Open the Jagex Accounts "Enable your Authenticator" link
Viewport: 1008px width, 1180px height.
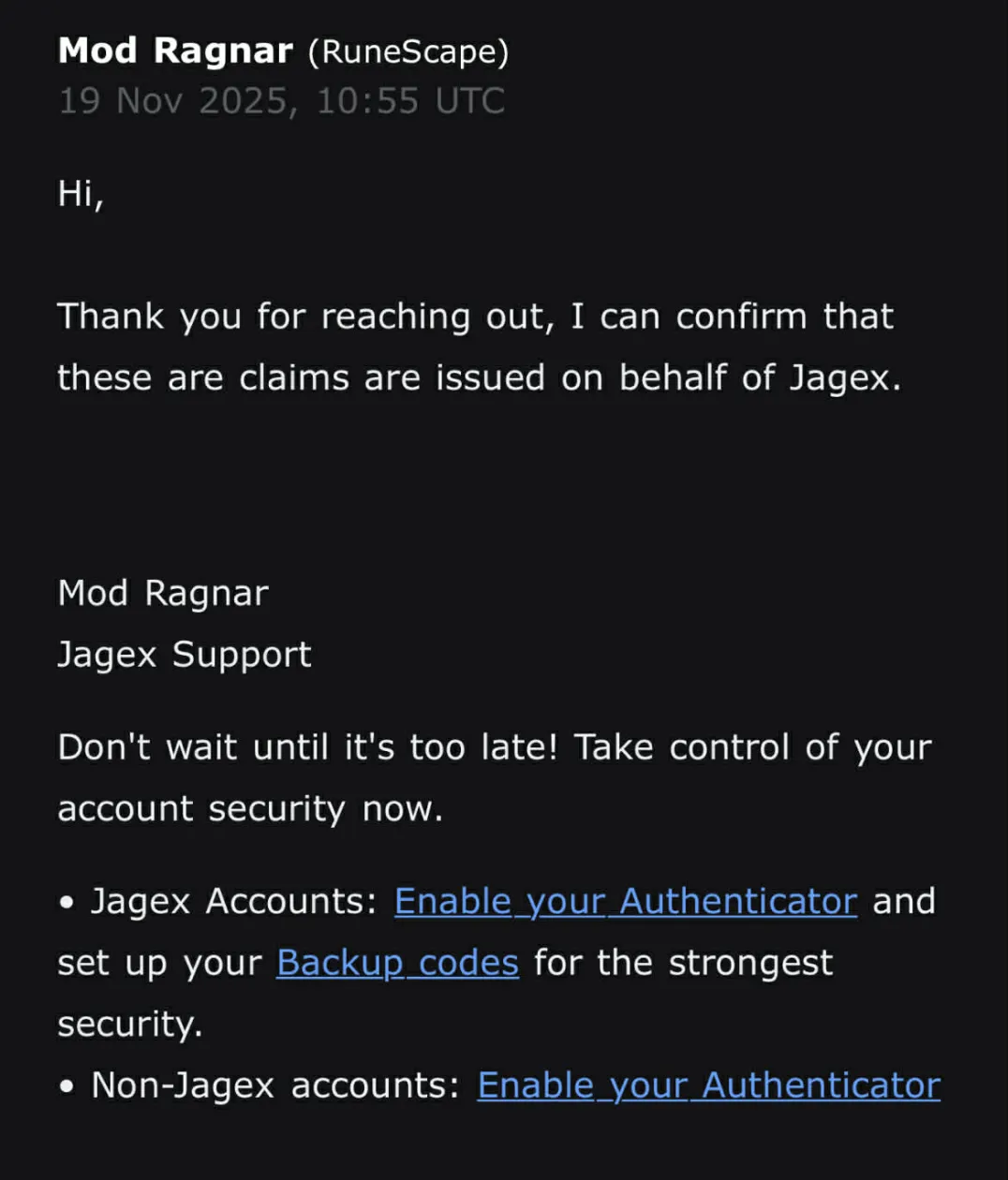click(625, 901)
